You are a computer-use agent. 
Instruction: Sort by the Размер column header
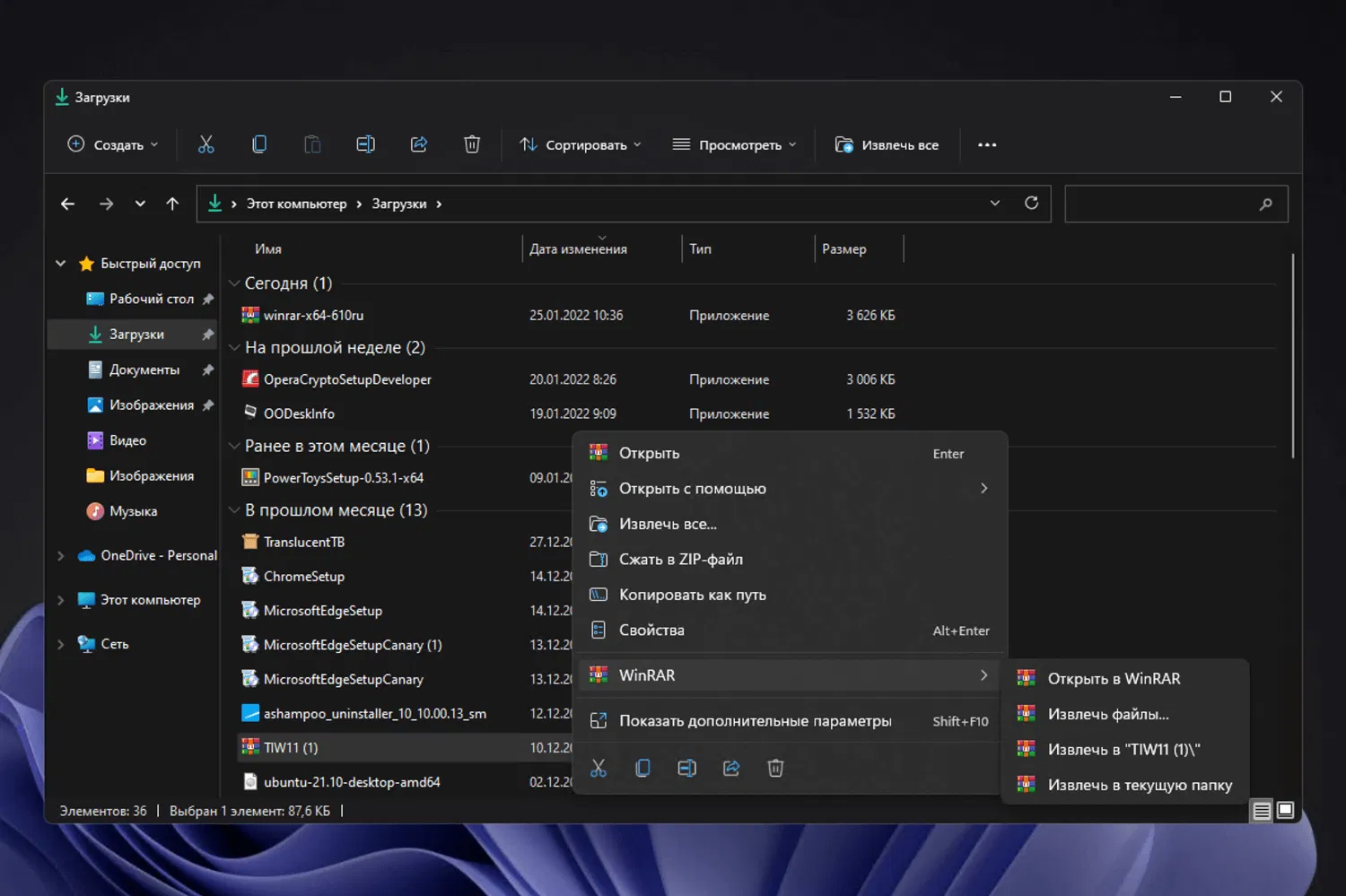tap(843, 249)
